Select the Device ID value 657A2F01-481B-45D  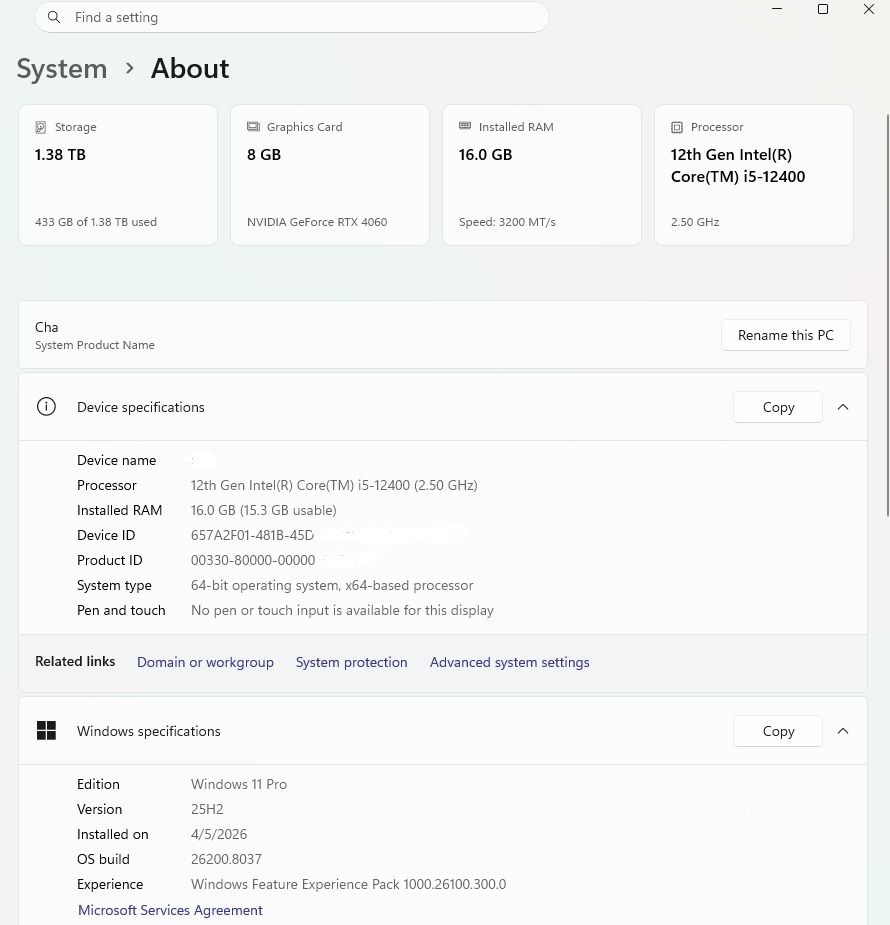pos(252,535)
